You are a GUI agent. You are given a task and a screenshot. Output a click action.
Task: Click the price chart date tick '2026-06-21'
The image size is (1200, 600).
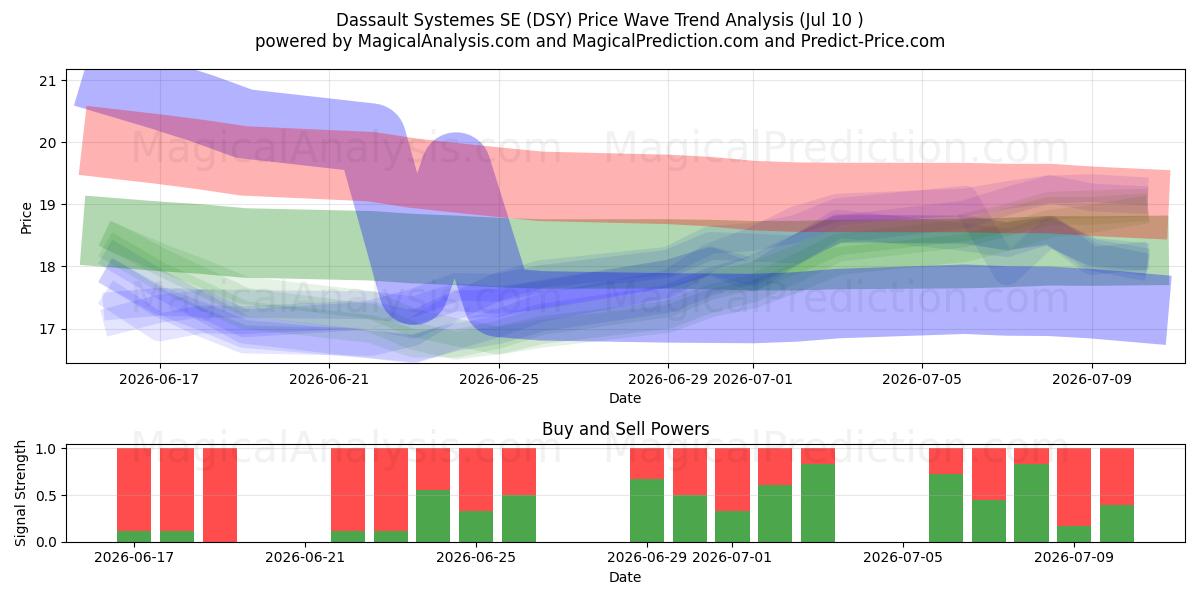click(x=330, y=379)
